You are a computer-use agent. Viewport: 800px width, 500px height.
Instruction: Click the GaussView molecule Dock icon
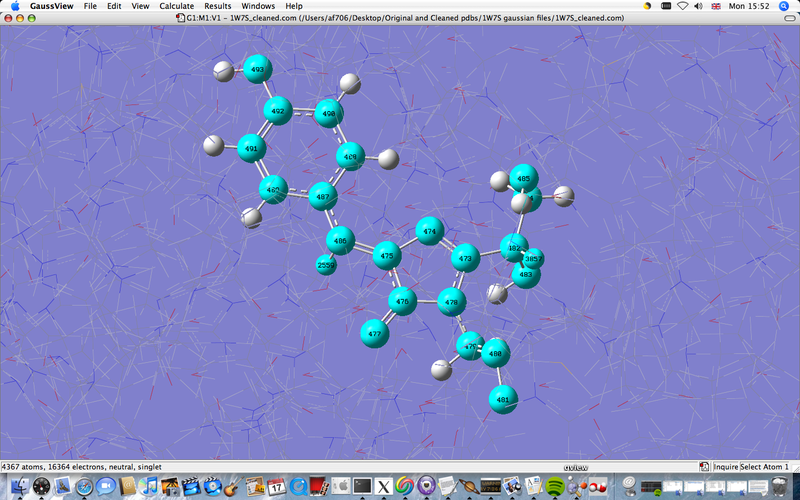pos(577,486)
